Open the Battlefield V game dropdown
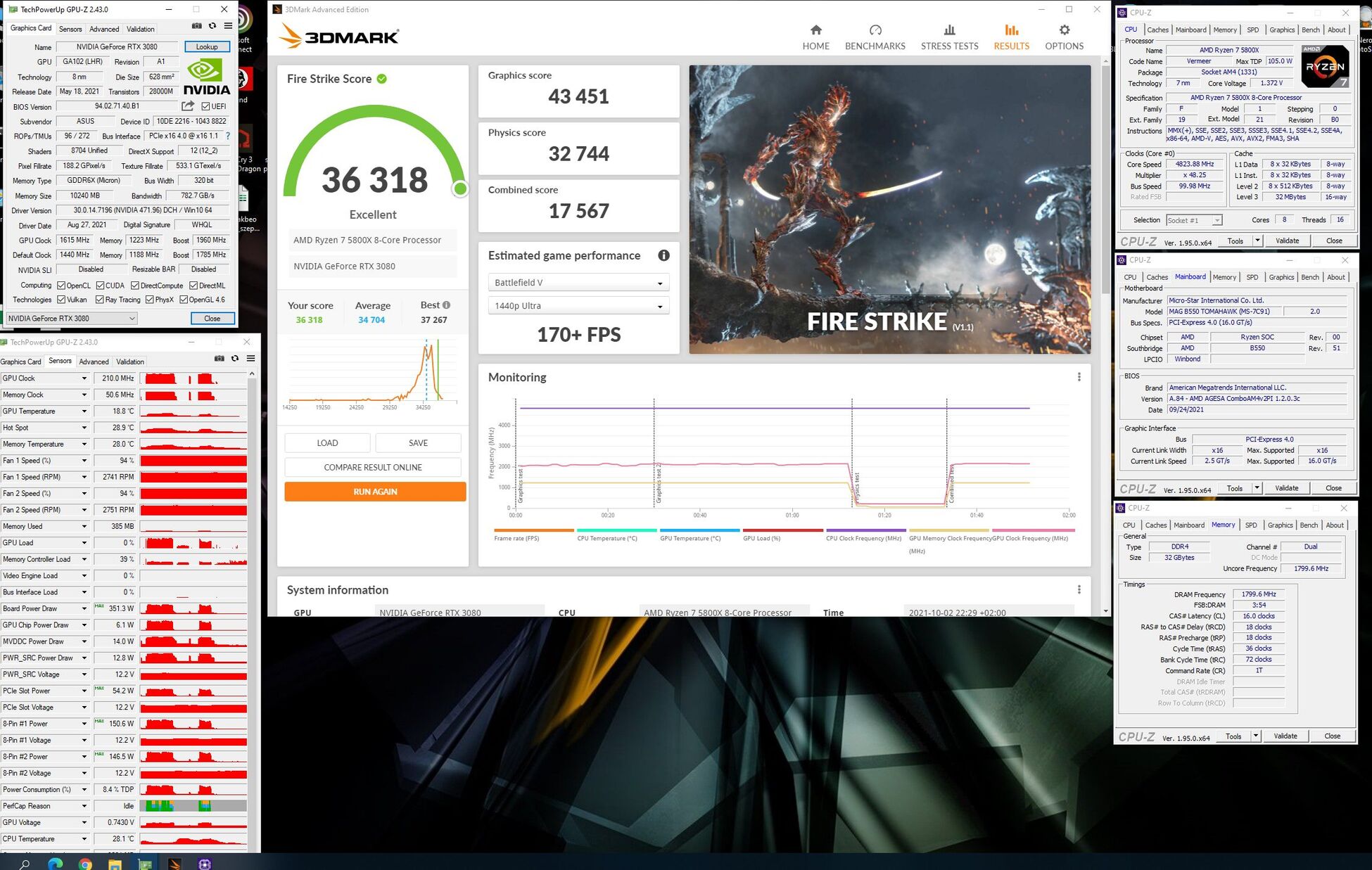The image size is (1372, 870). click(x=578, y=283)
